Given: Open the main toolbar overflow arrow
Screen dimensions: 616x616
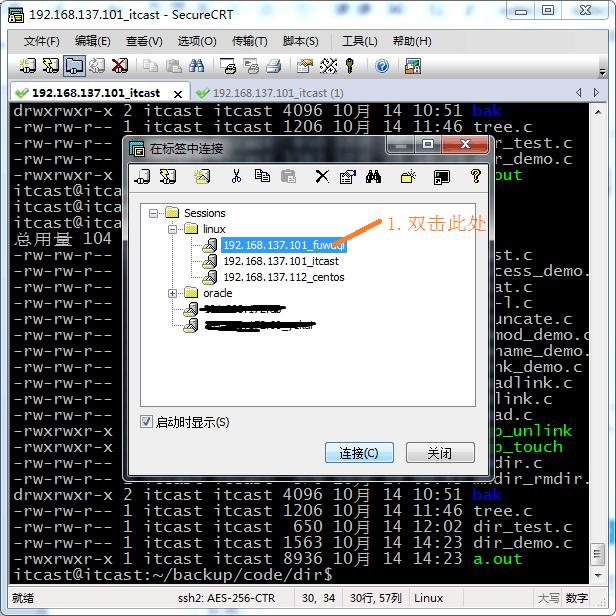Looking at the screenshot, I should pos(602,72).
